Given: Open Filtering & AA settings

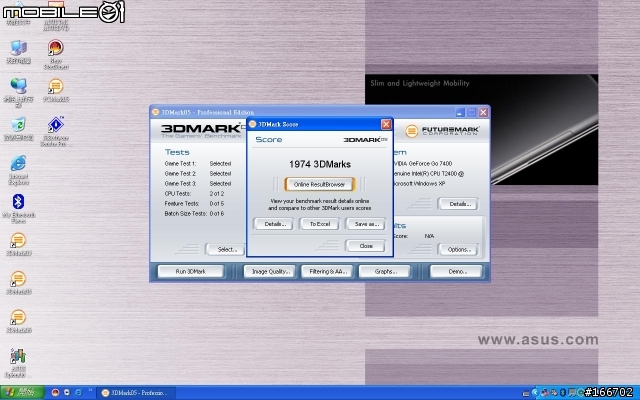Looking at the screenshot, I should (327, 271).
